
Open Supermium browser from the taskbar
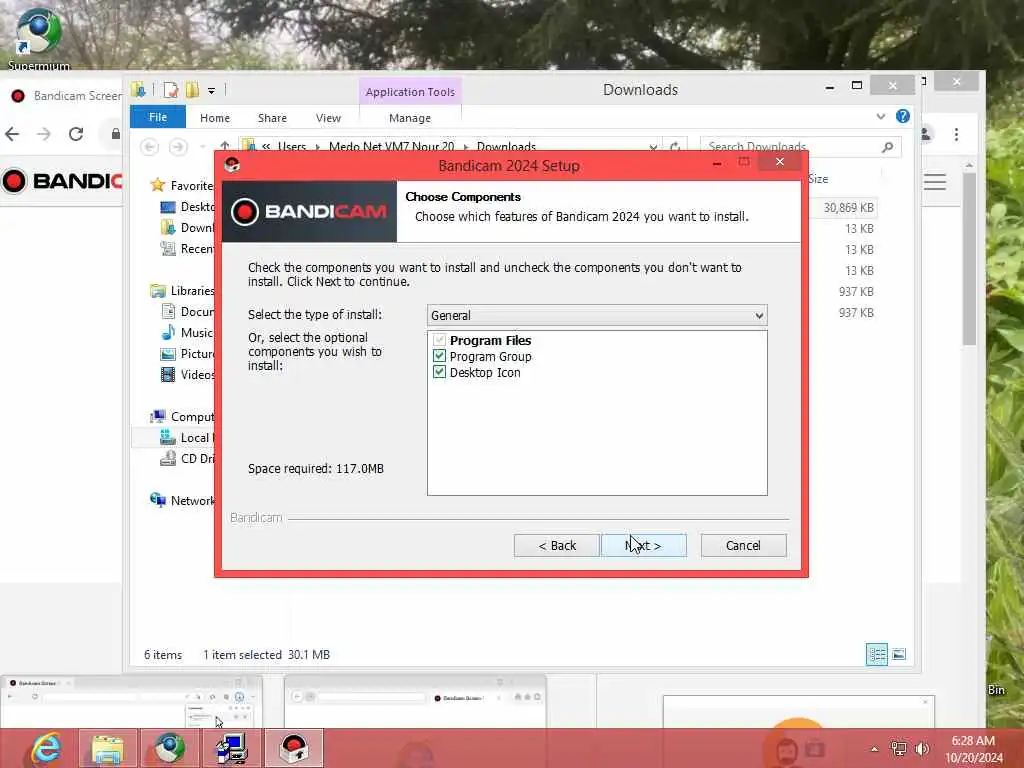pyautogui.click(x=170, y=748)
